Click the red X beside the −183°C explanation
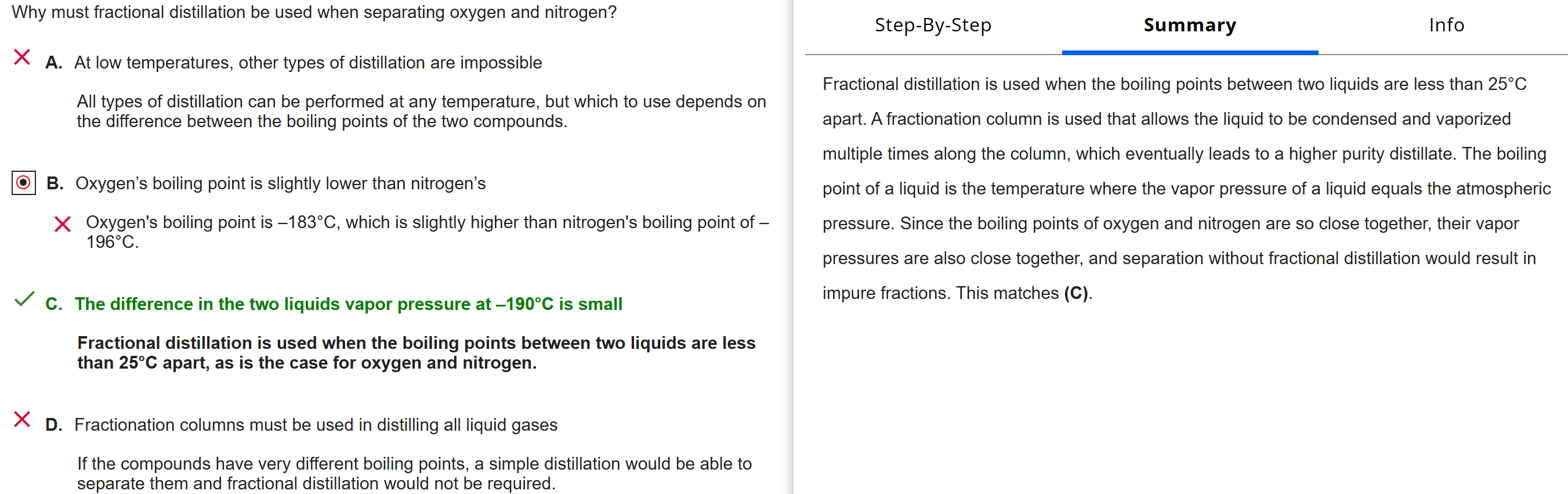1568x494 pixels. tap(62, 224)
